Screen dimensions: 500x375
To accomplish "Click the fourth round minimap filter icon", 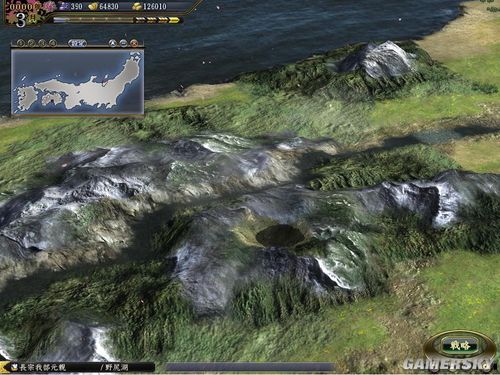I will [x=53, y=43].
